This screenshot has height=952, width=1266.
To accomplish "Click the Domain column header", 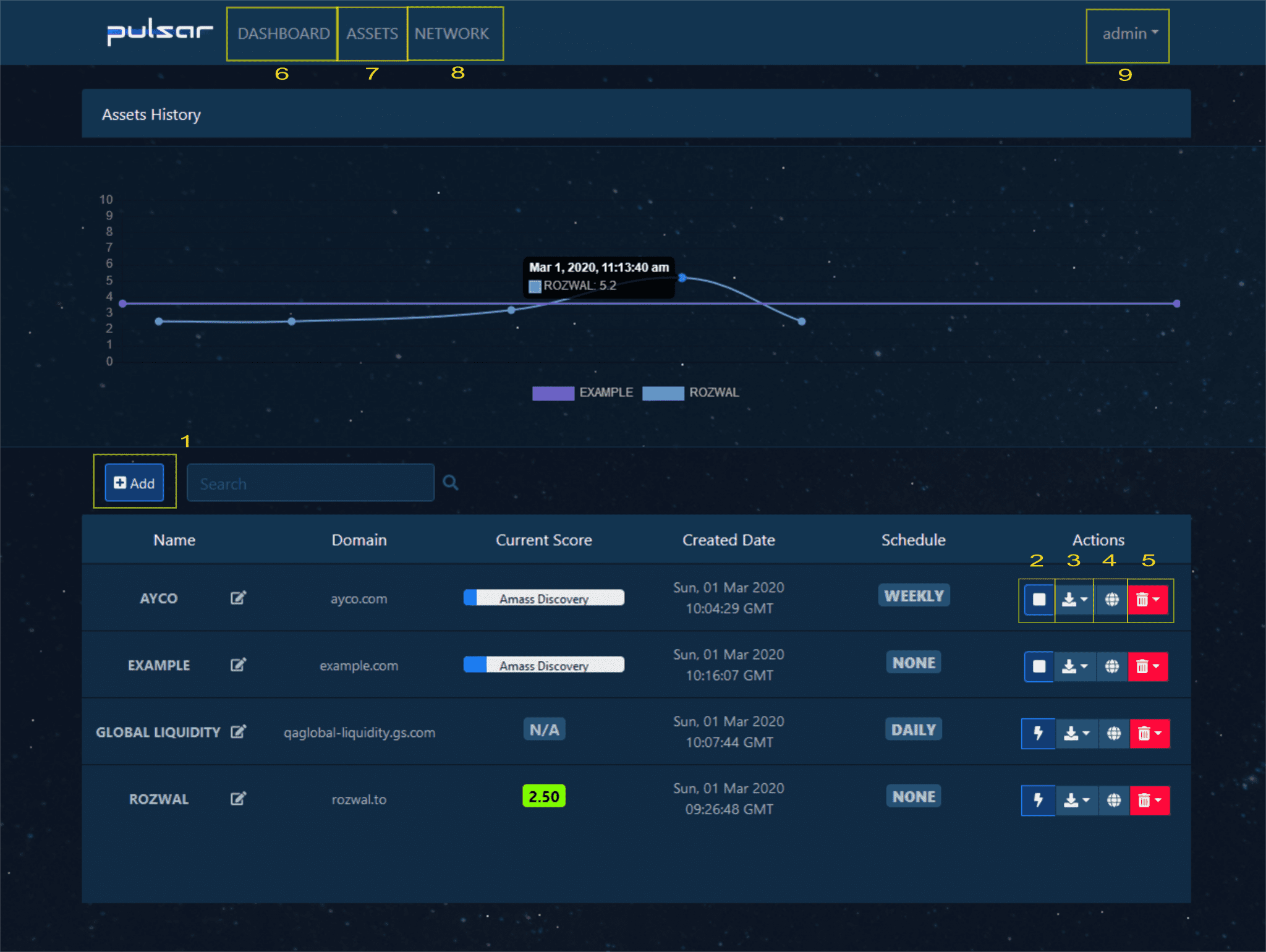I will pos(359,540).
